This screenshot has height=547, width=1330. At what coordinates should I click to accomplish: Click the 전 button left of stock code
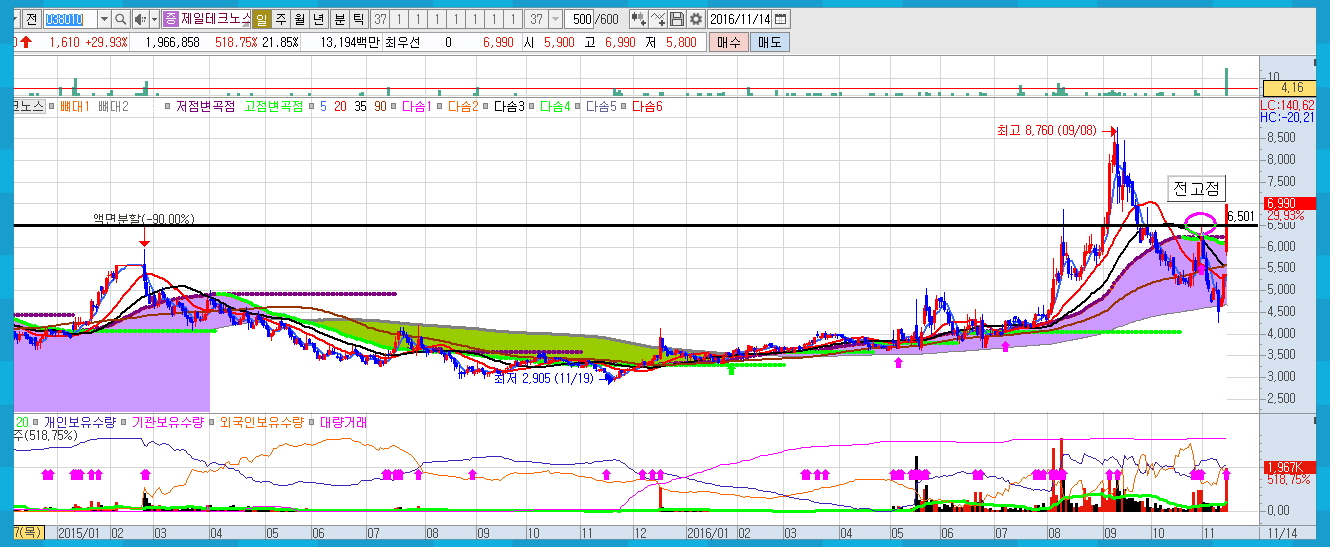pyautogui.click(x=32, y=19)
